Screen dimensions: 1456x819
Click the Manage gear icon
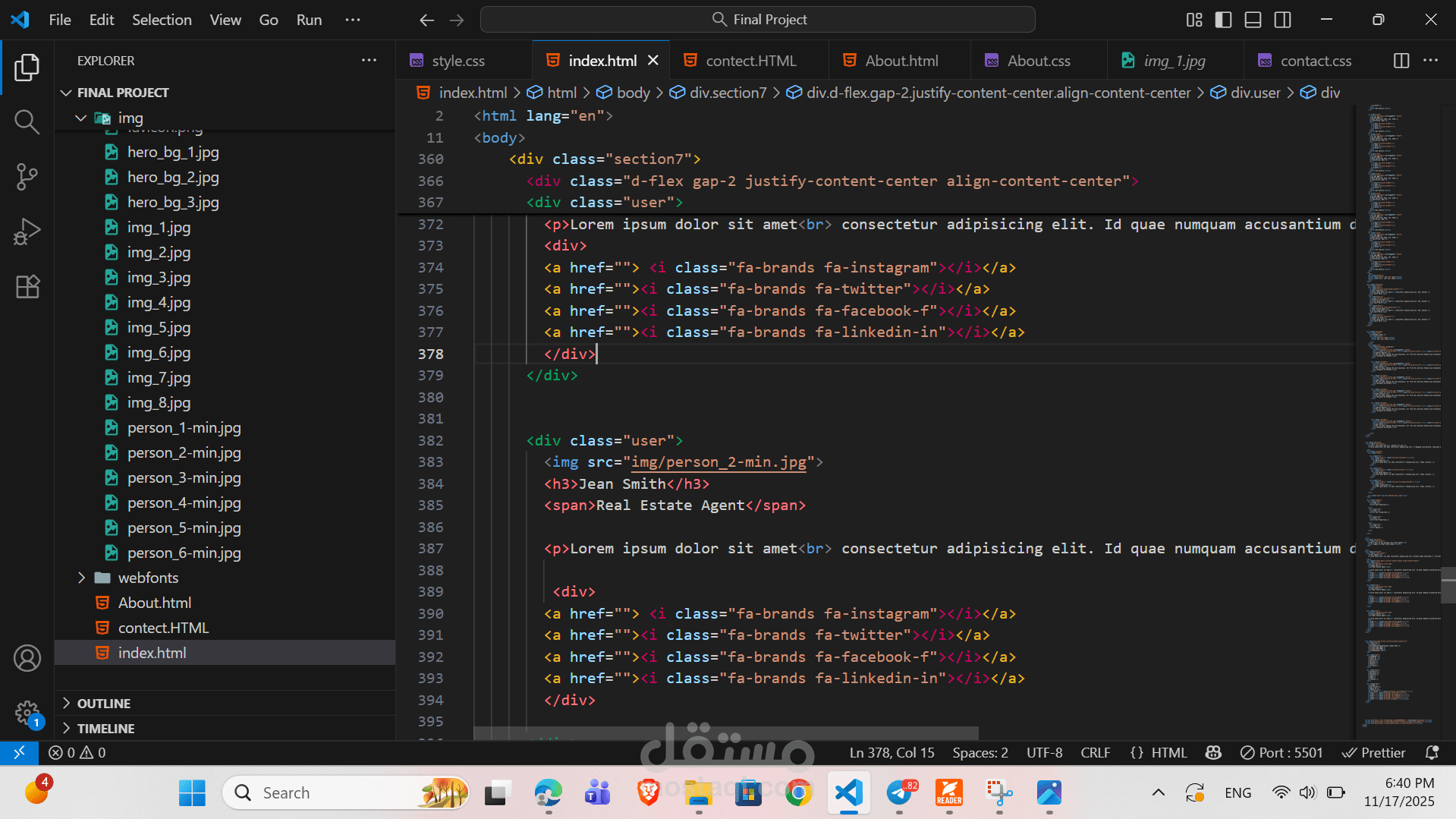coord(27,713)
